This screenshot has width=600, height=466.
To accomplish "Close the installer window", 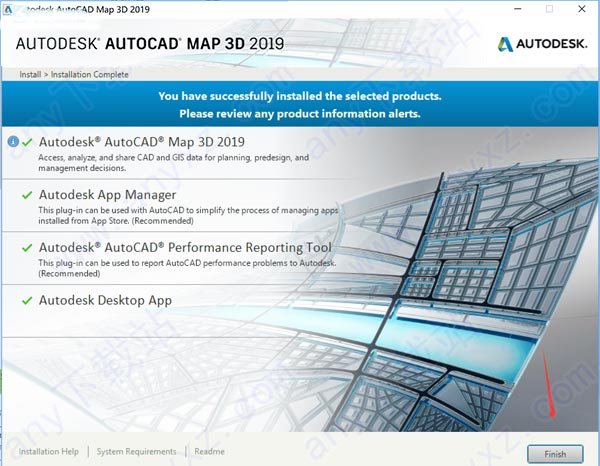I will [582, 9].
